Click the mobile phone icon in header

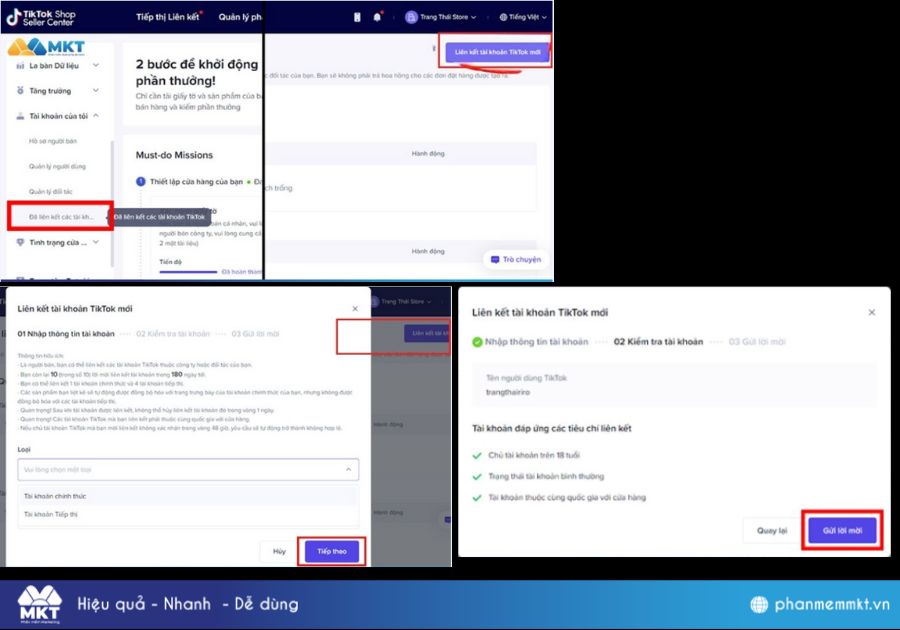(357, 17)
